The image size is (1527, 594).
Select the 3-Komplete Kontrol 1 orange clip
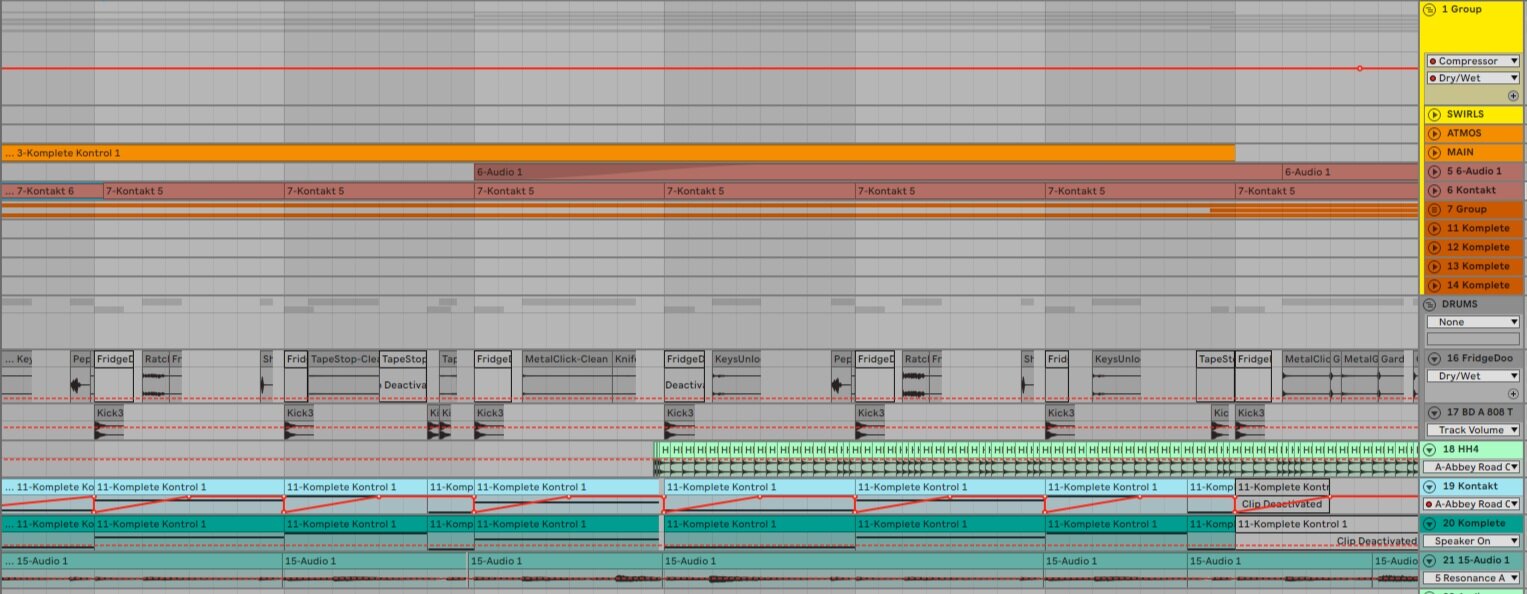[618, 153]
